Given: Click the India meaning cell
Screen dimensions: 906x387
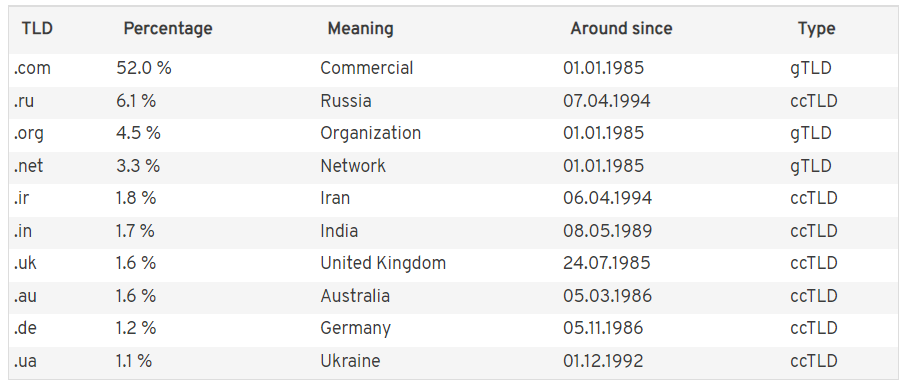Looking at the screenshot, I should pyautogui.click(x=339, y=231).
